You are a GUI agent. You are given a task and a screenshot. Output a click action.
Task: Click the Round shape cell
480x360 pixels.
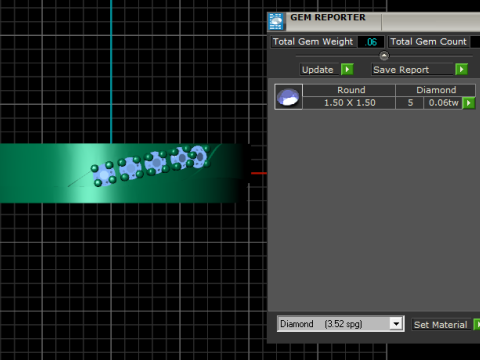(x=349, y=90)
